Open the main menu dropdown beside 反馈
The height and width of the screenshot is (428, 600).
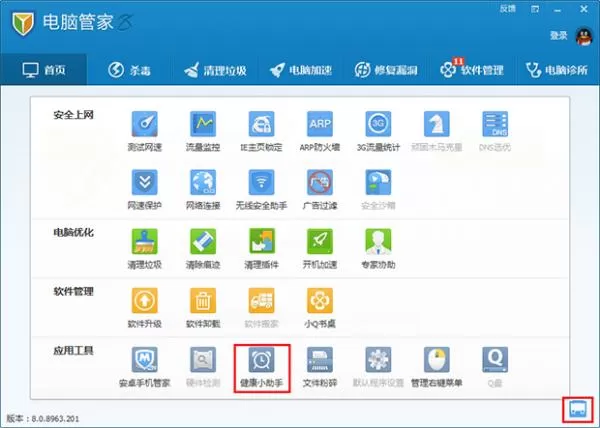point(535,9)
